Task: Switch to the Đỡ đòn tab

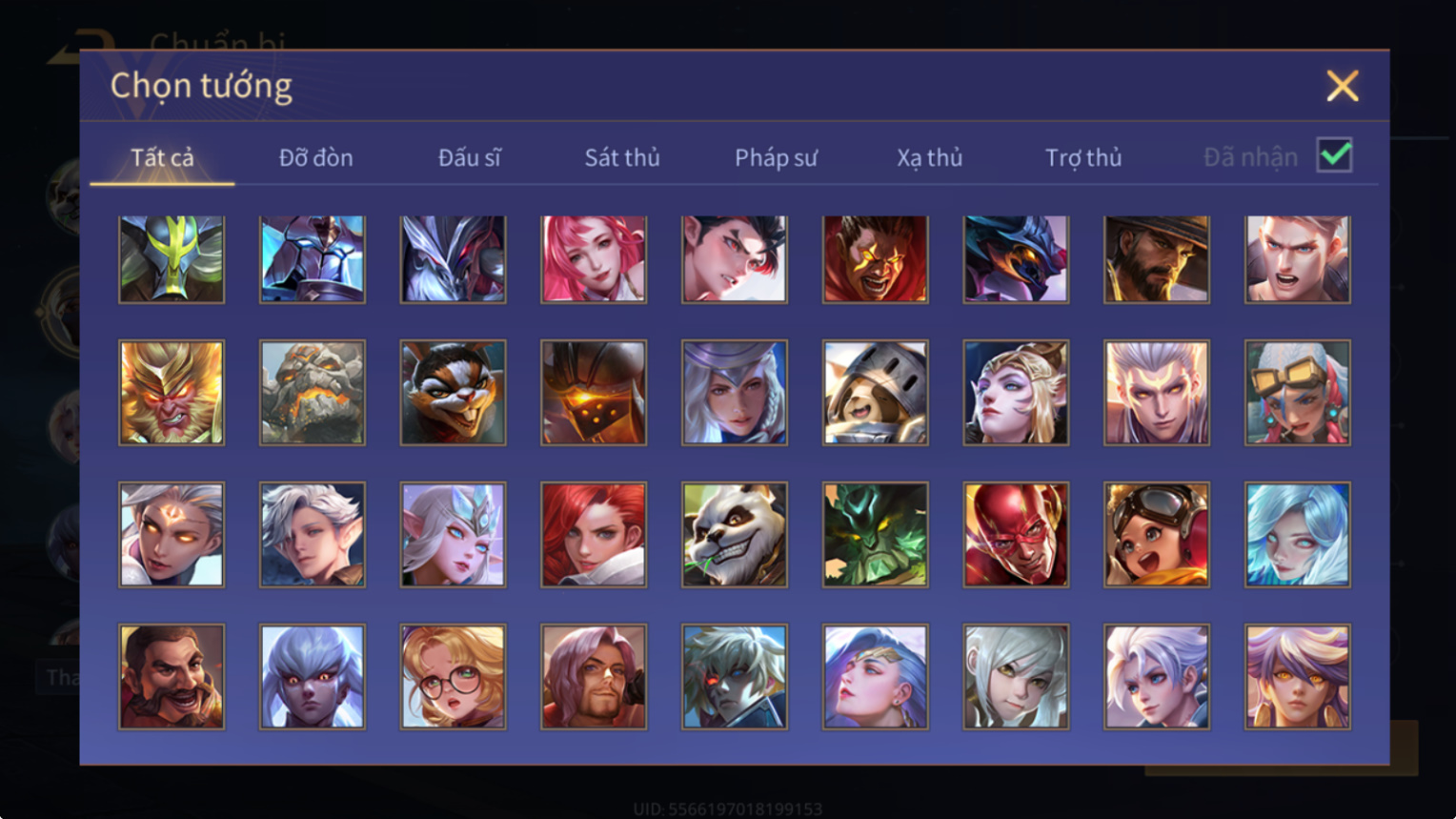Action: [x=316, y=157]
